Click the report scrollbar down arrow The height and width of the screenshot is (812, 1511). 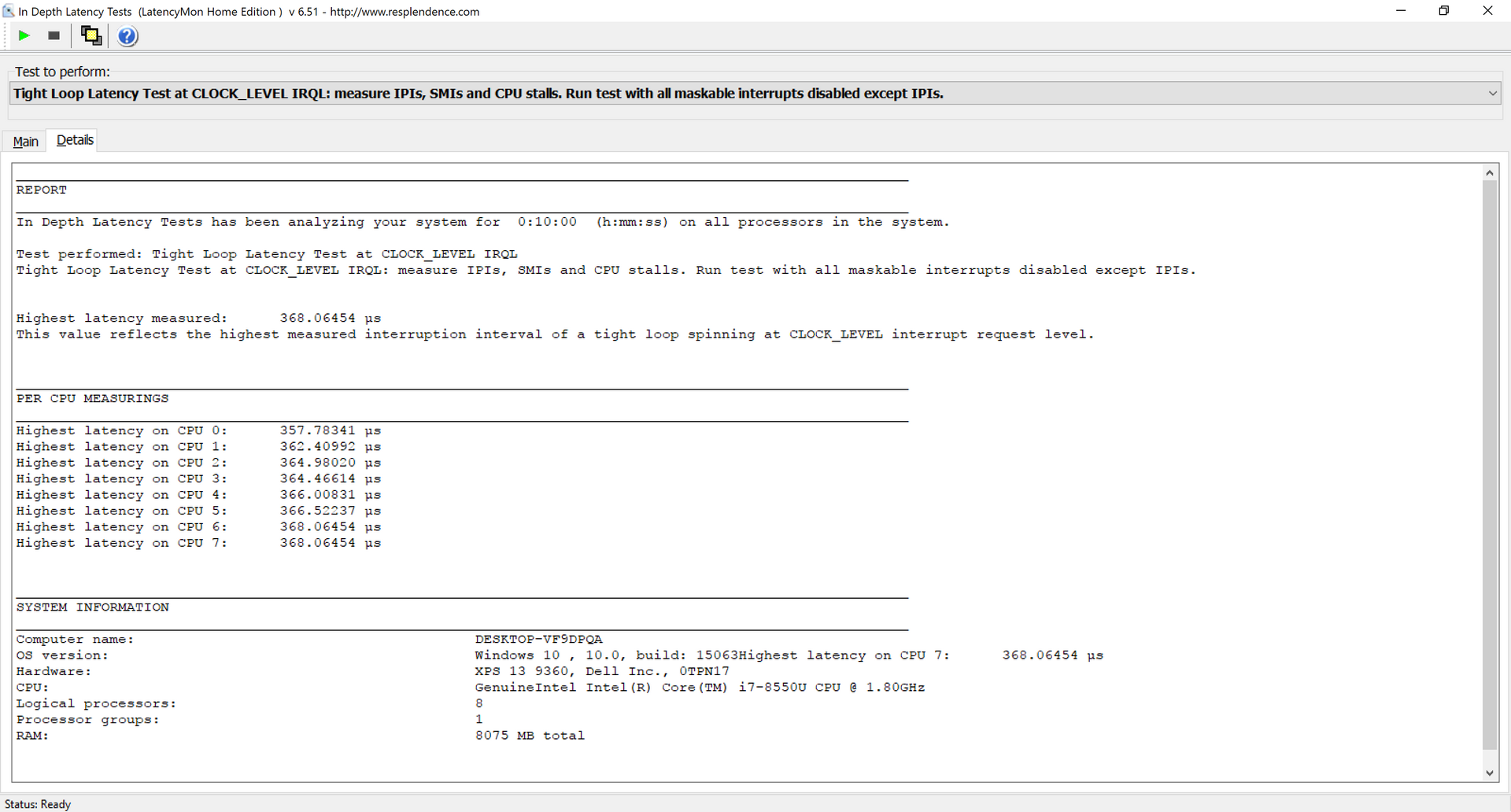click(x=1490, y=773)
